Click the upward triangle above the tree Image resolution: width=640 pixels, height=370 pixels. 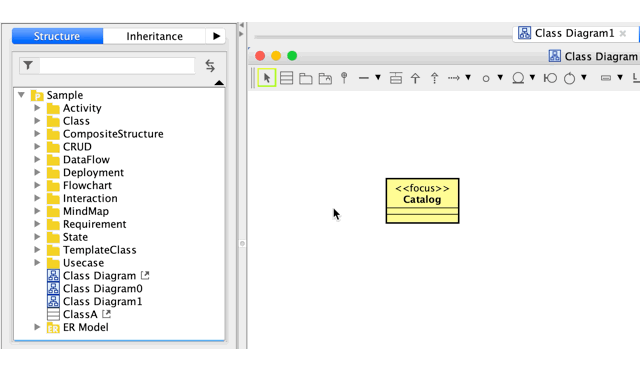(x=219, y=83)
